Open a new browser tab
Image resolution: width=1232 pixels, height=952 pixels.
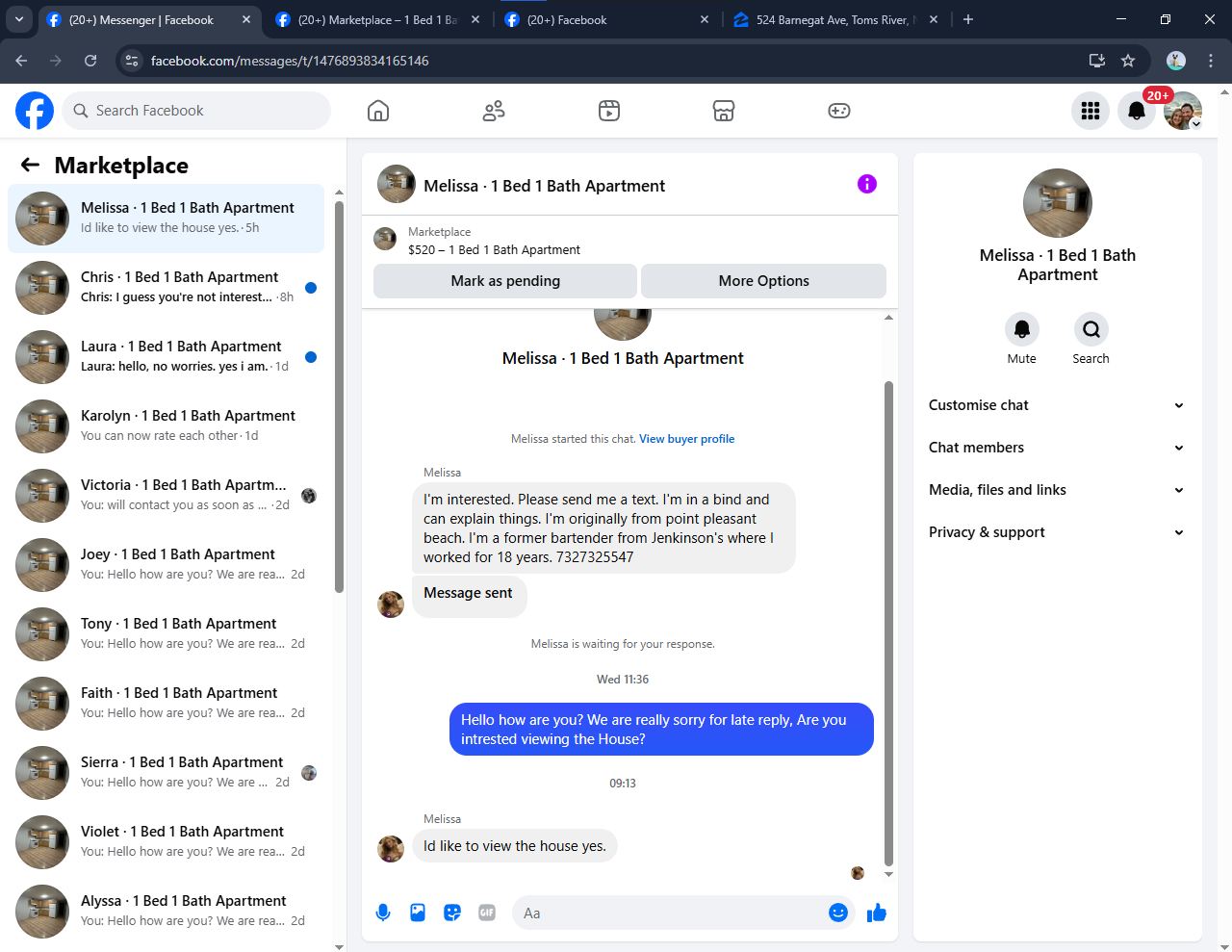(x=968, y=19)
